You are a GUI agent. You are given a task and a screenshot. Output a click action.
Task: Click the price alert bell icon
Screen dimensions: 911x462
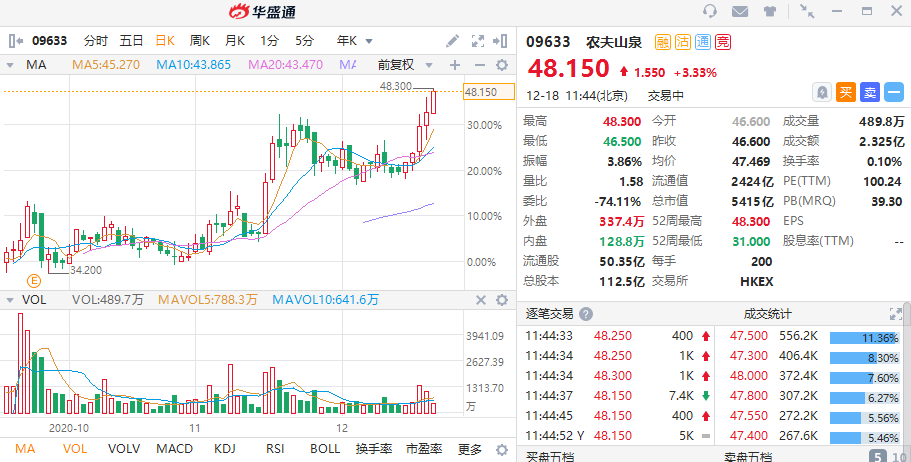tap(821, 92)
